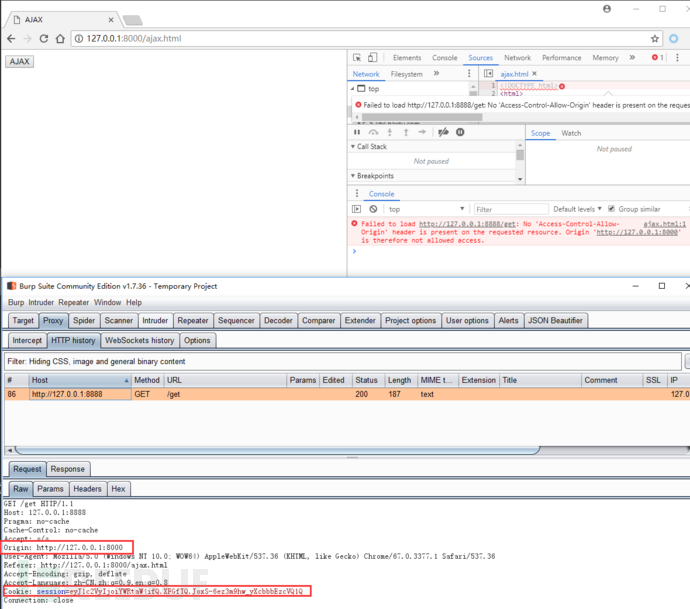Click the deactivate breakpoints icon
The image size is (690, 609).
pyautogui.click(x=443, y=132)
